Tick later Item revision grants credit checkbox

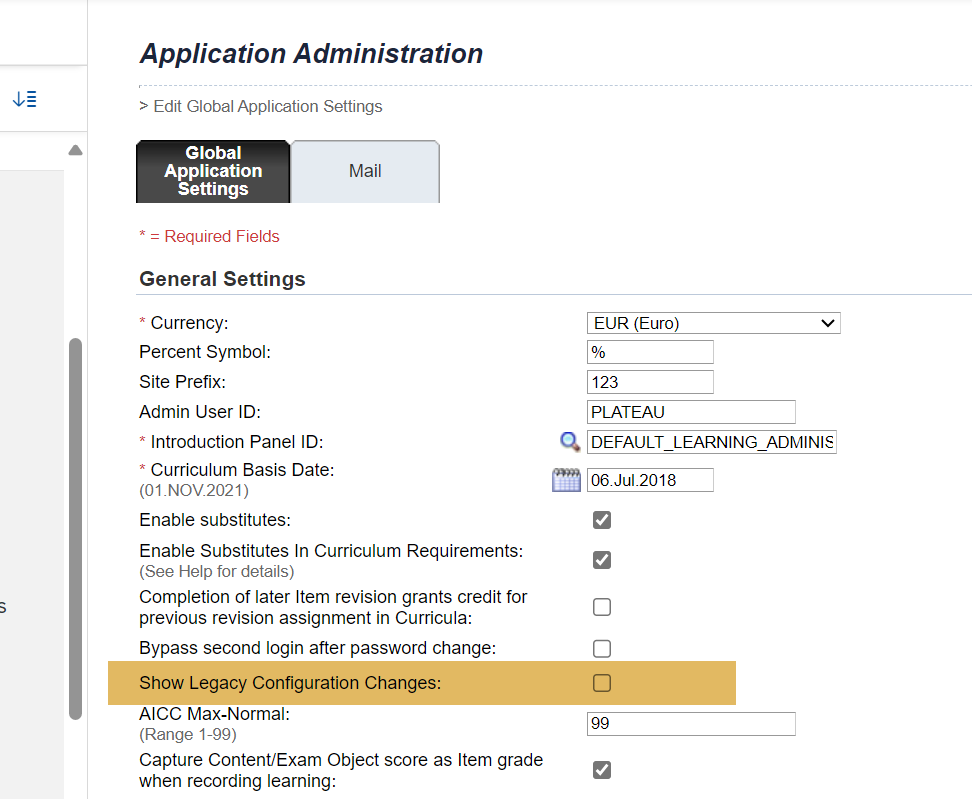[x=602, y=607]
